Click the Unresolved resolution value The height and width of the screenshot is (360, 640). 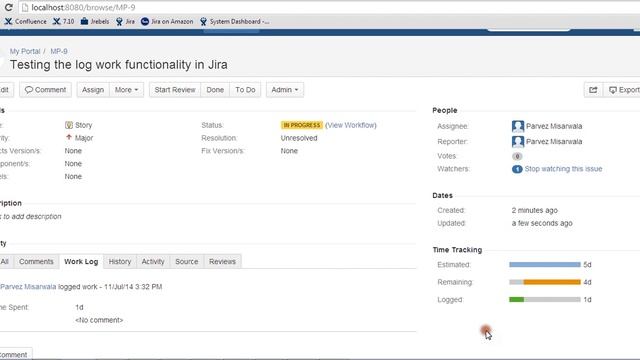tap(299, 138)
